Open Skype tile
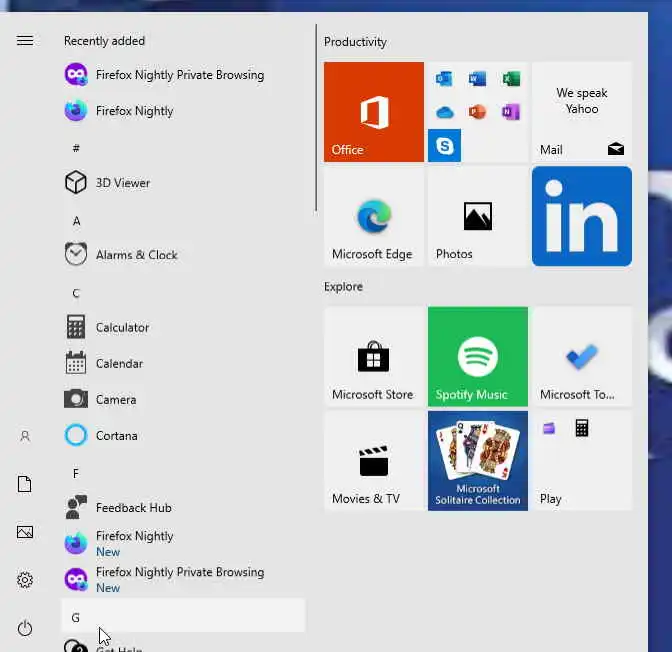This screenshot has height=652, width=672. 444,145
